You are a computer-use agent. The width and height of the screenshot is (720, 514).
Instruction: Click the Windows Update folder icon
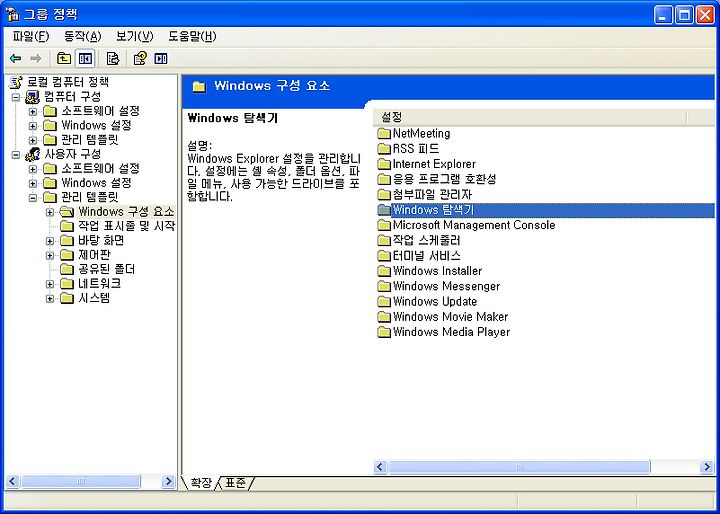384,301
